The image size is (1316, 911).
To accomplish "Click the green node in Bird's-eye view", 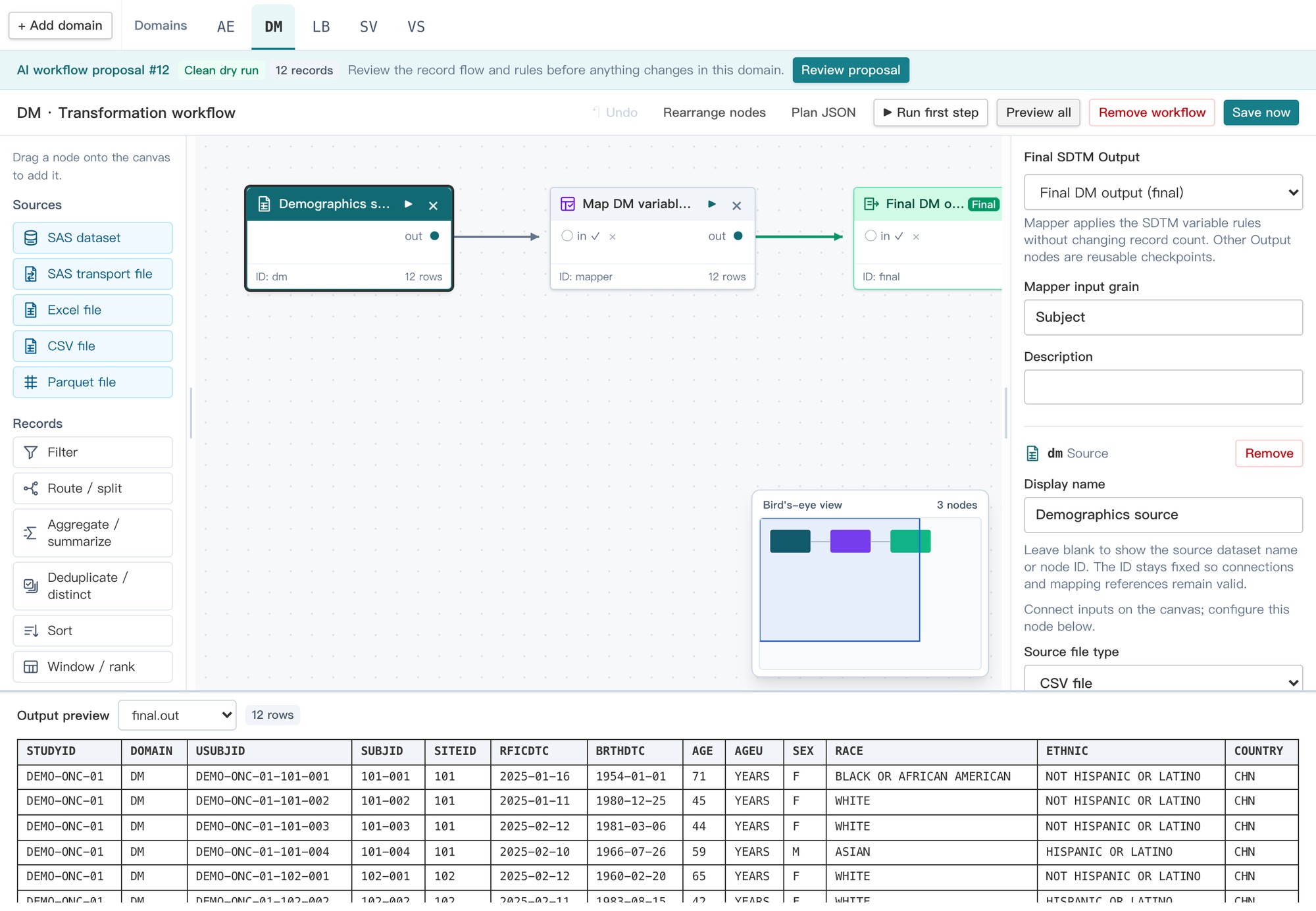I will pos(910,541).
